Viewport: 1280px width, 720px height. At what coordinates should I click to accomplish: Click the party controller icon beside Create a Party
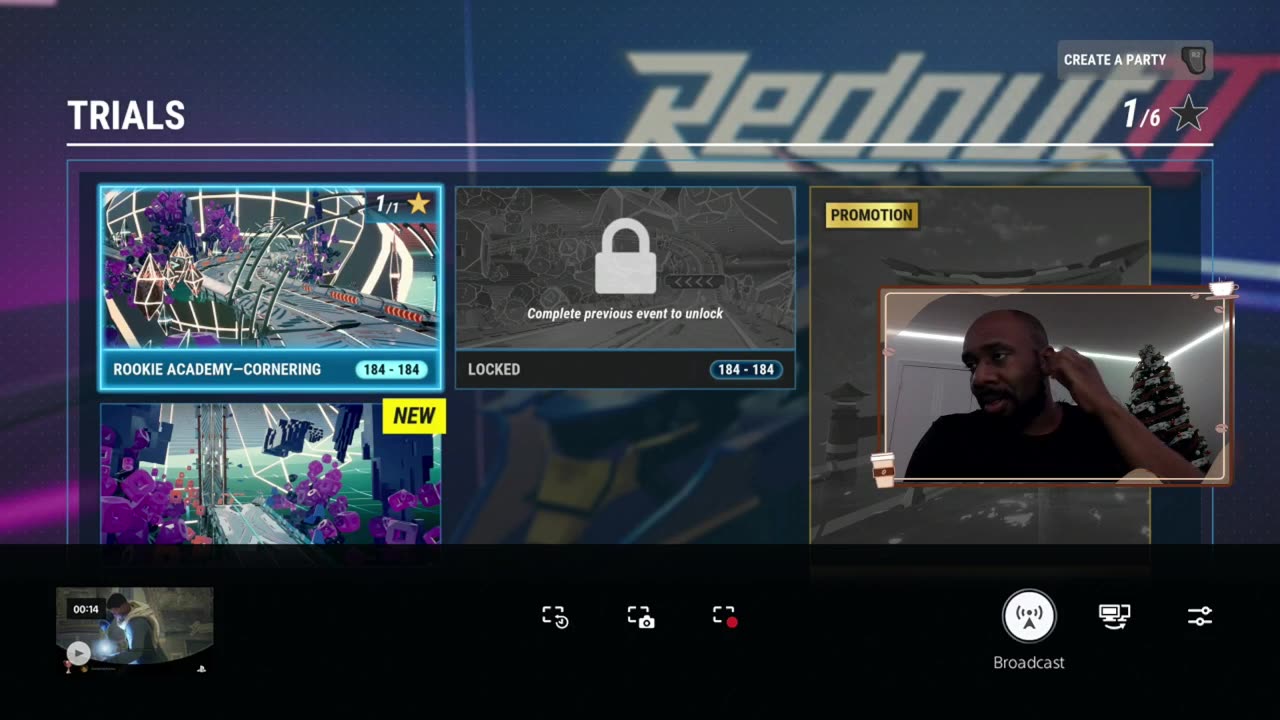tap(1194, 60)
